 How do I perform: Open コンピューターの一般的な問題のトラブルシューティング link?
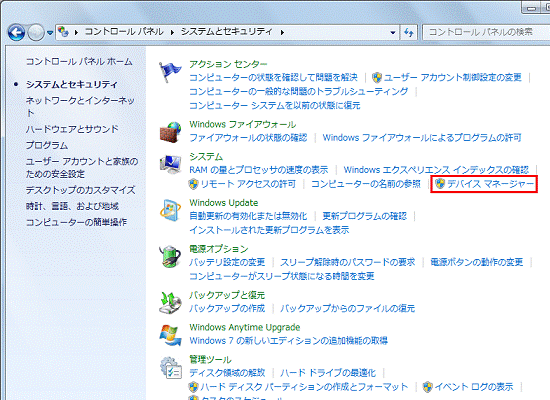pos(299,92)
